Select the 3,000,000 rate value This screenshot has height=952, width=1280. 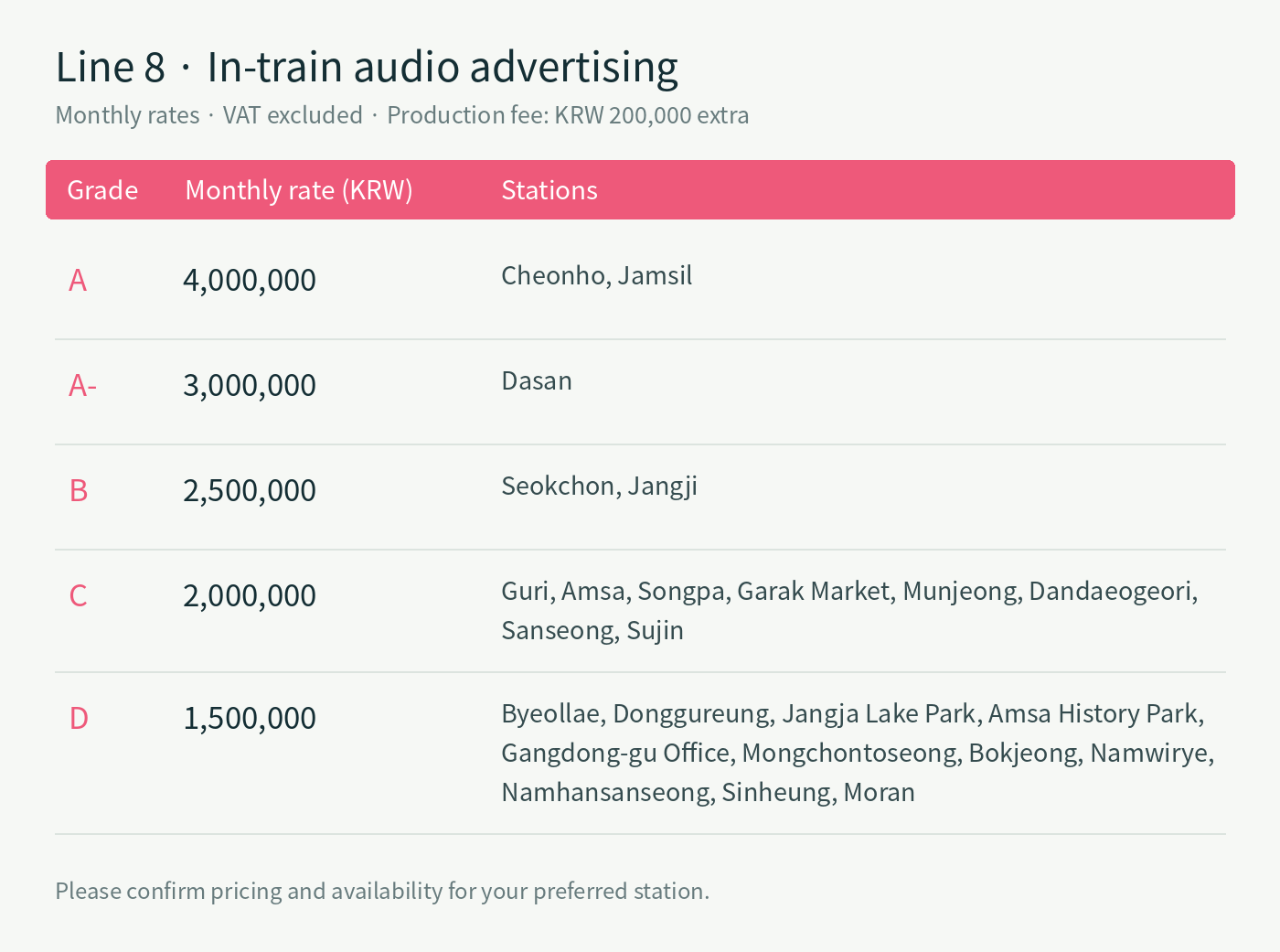click(x=250, y=385)
